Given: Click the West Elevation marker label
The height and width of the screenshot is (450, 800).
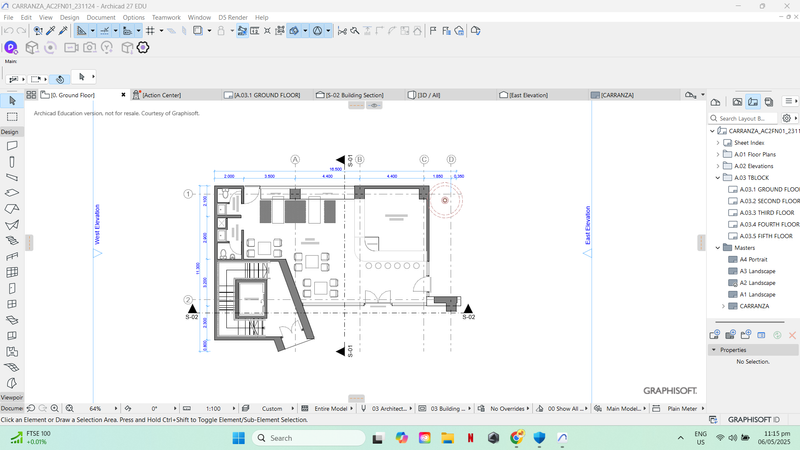Looking at the screenshot, I should coord(98,225).
